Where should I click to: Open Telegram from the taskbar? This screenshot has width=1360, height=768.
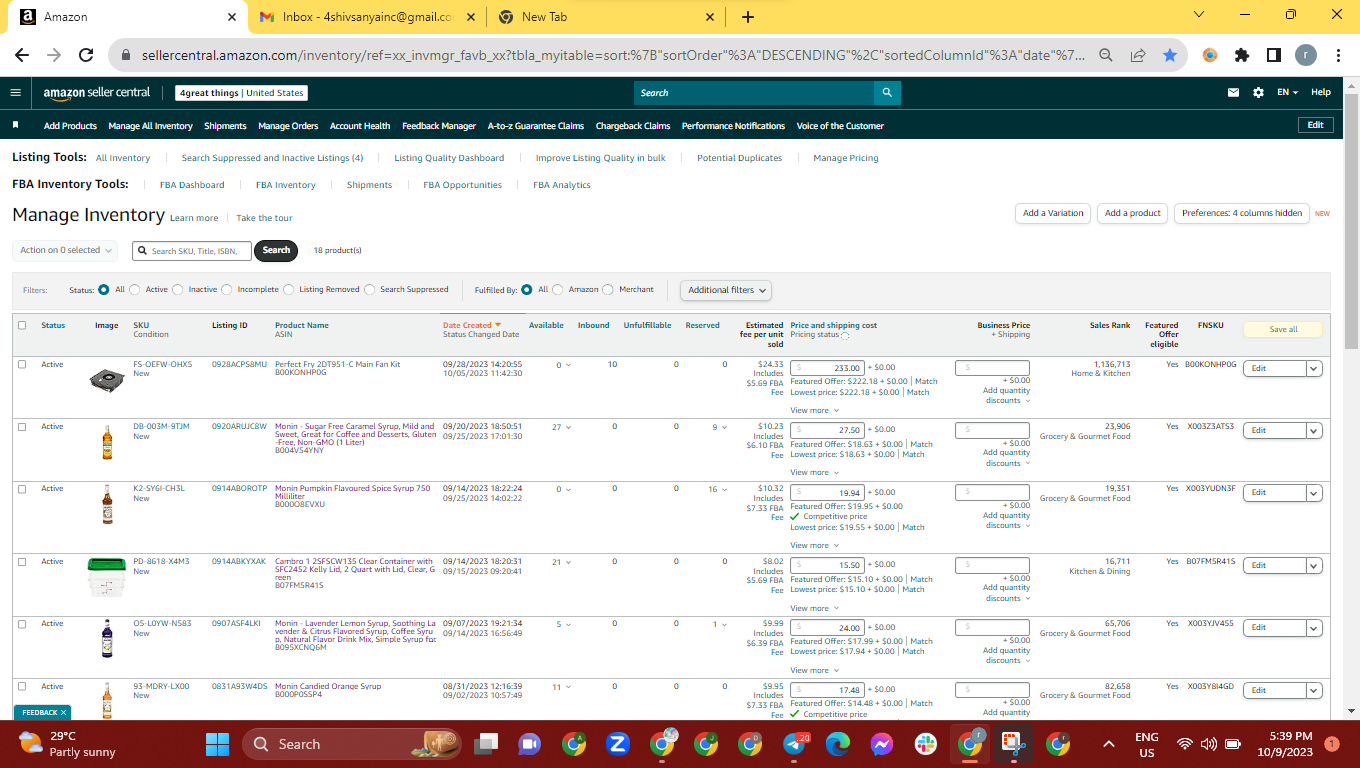797,744
